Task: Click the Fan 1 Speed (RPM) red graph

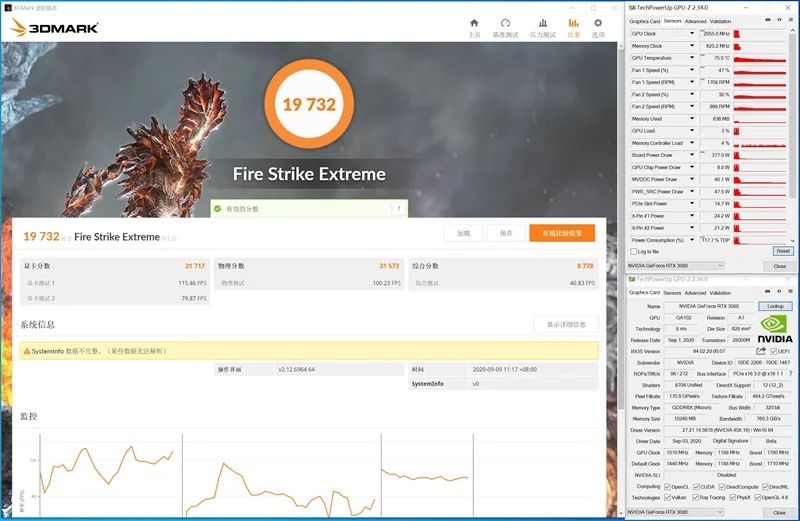Action: [x=760, y=82]
